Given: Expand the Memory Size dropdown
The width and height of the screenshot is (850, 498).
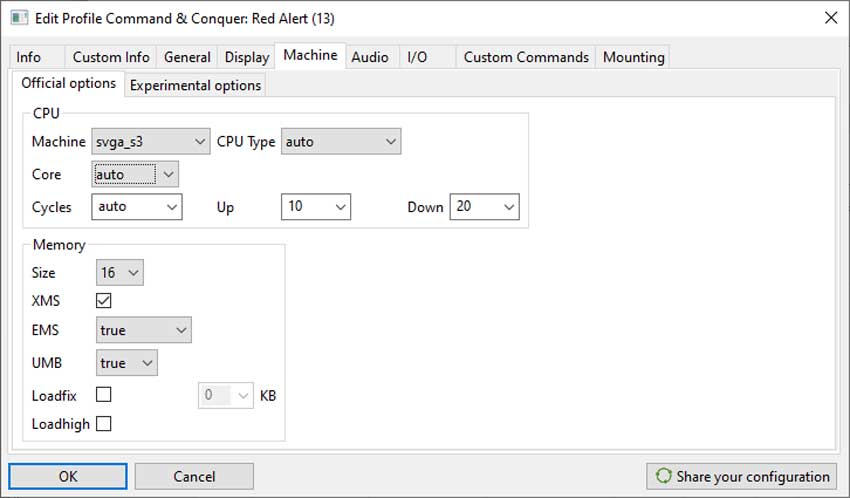Looking at the screenshot, I should tap(120, 272).
